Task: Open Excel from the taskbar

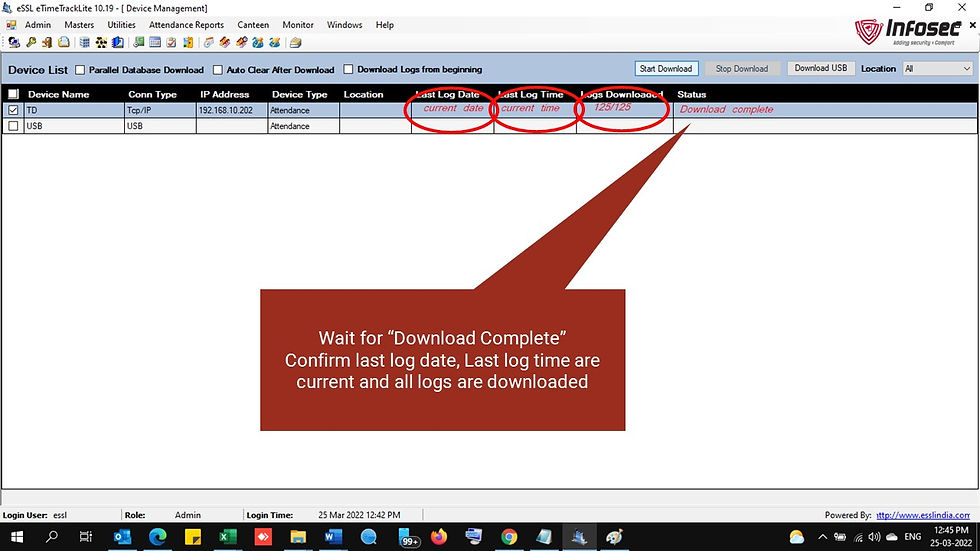Action: click(228, 537)
